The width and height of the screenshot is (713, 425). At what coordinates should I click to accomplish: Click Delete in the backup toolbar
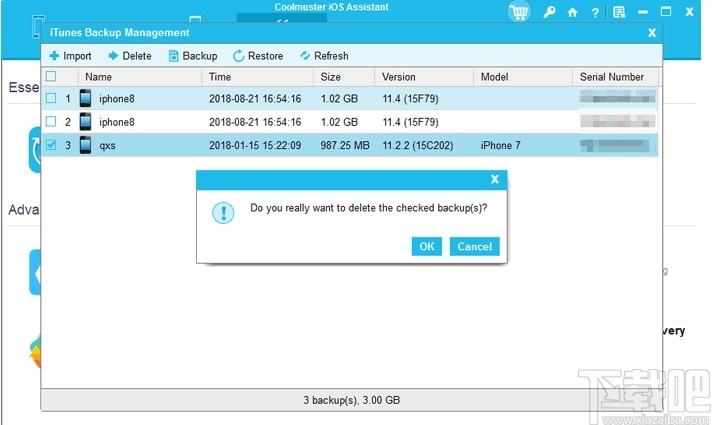(x=130, y=56)
